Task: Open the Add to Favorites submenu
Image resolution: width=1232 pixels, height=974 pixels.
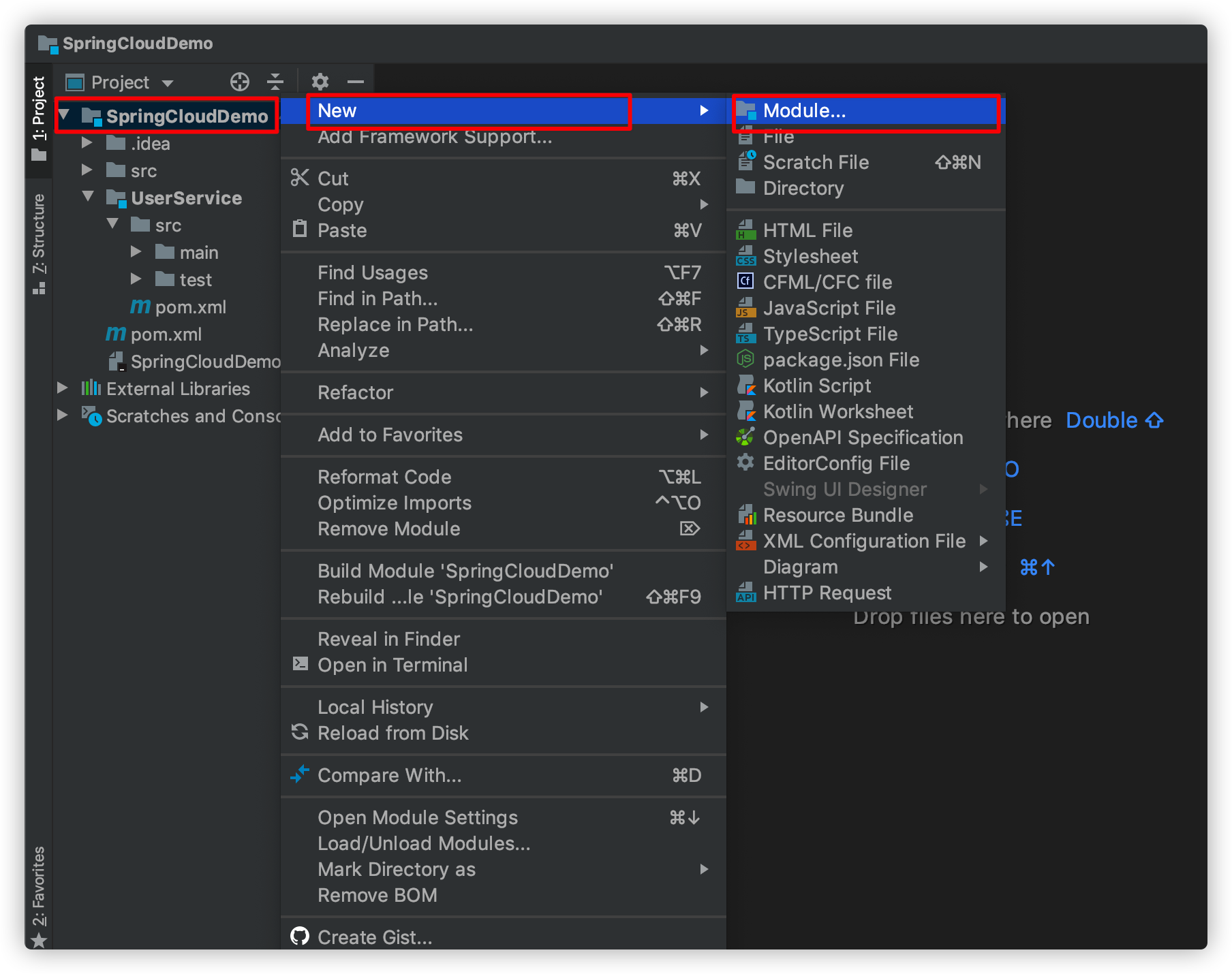Action: [x=504, y=435]
